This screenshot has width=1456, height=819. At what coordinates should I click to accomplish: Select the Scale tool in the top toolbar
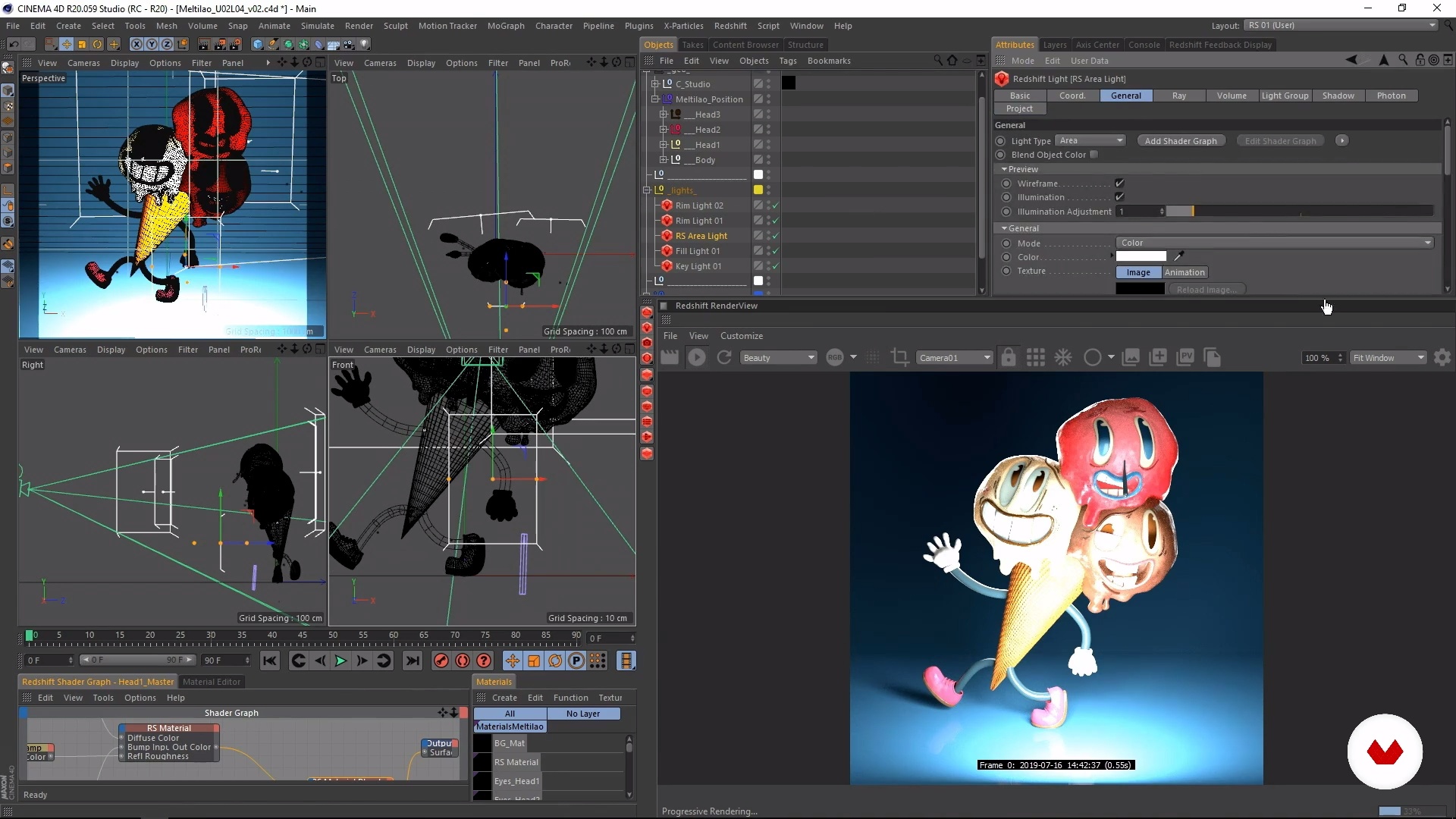(82, 44)
